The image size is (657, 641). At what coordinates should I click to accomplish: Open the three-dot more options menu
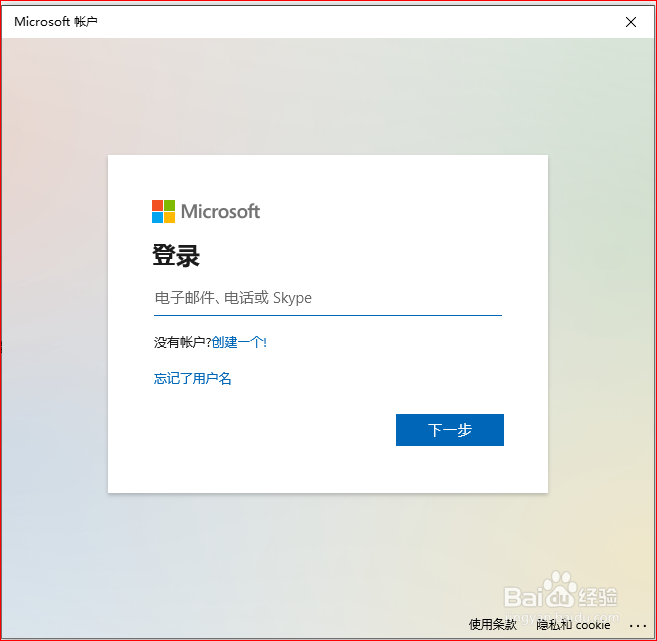[x=638, y=625]
